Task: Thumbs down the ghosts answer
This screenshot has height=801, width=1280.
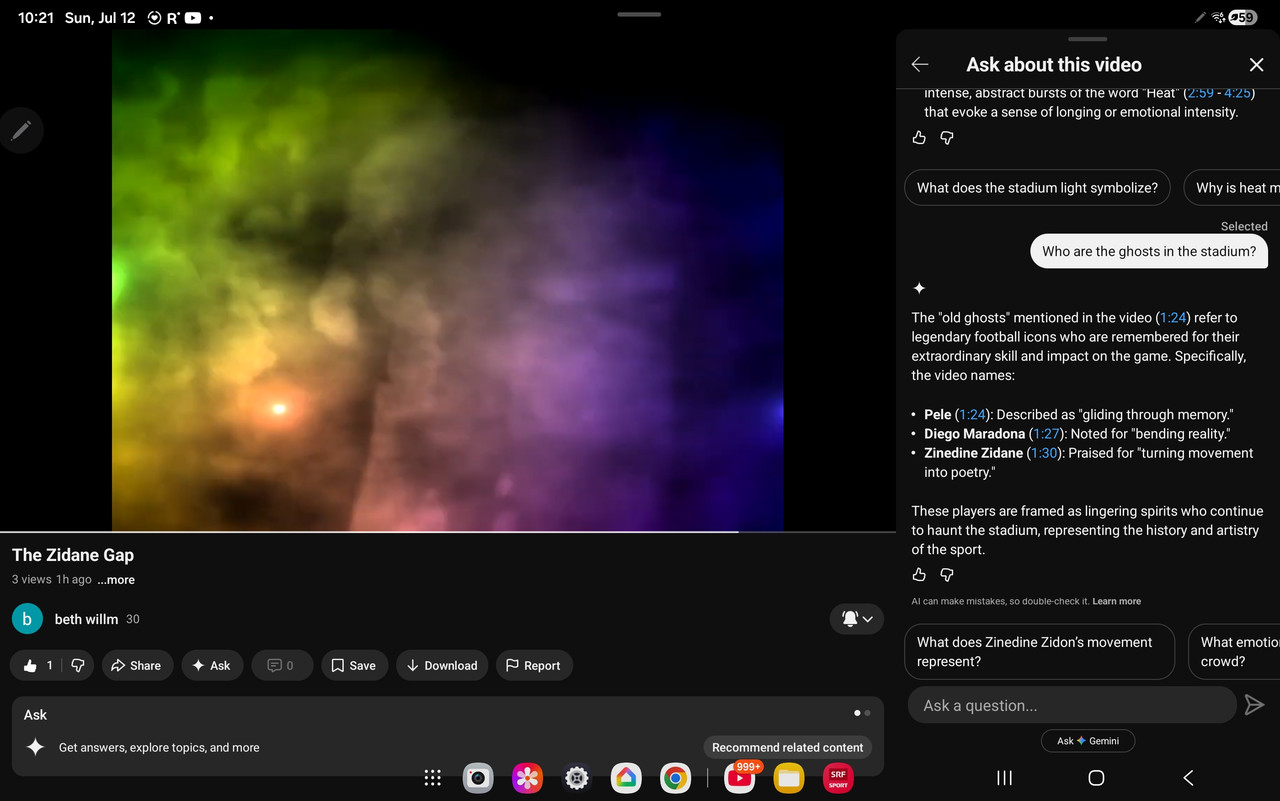Action: tap(947, 575)
